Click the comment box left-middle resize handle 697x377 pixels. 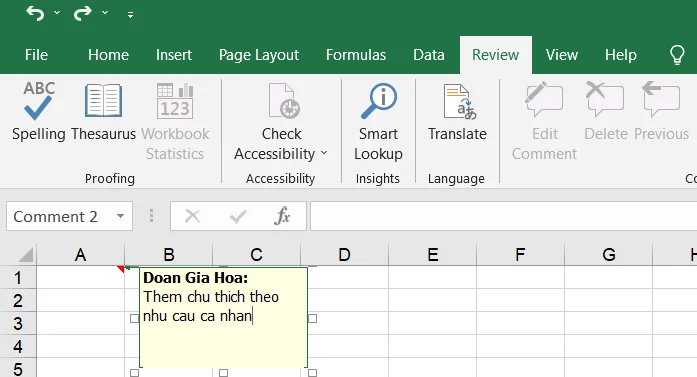pos(134,318)
